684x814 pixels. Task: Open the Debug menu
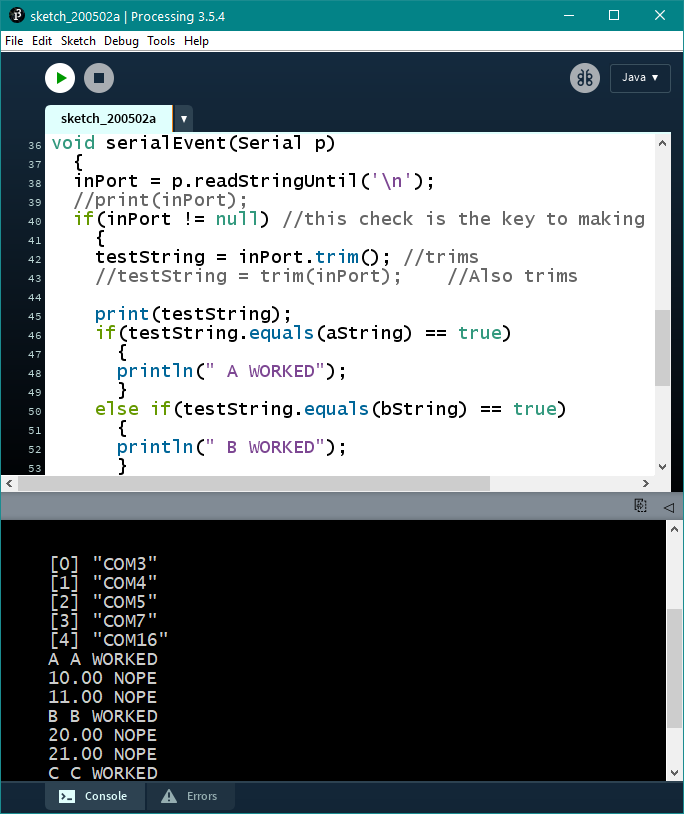pos(121,41)
